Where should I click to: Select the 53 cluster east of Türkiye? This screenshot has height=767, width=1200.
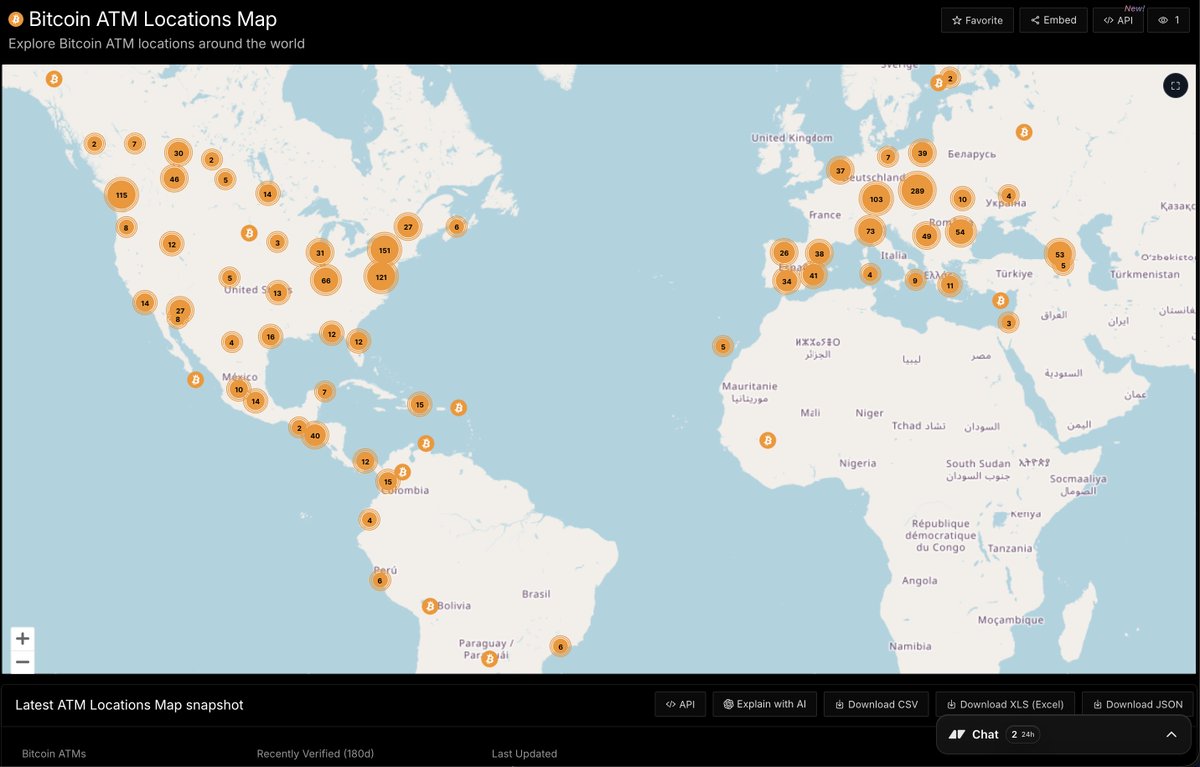click(x=1059, y=254)
